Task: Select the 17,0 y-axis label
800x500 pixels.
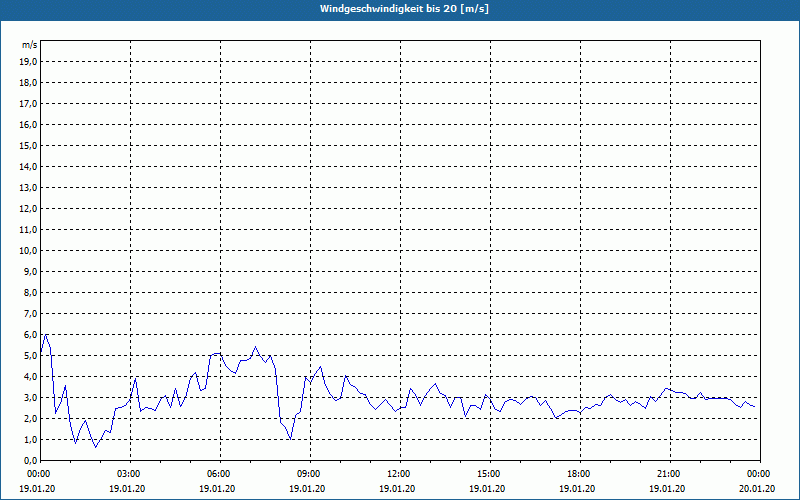Action: [28, 104]
